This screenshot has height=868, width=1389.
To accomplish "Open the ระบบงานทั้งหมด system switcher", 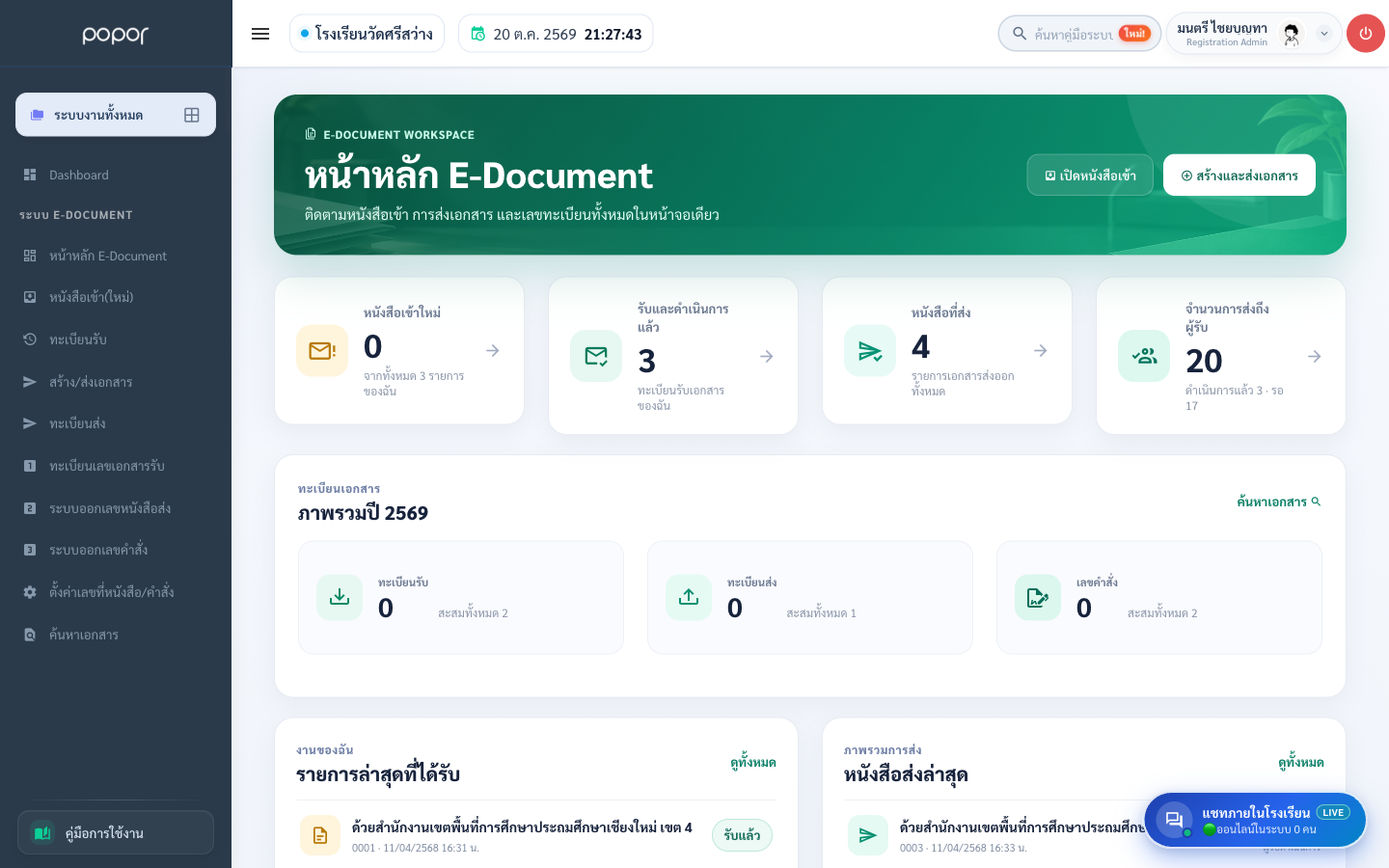I will click(x=116, y=115).
